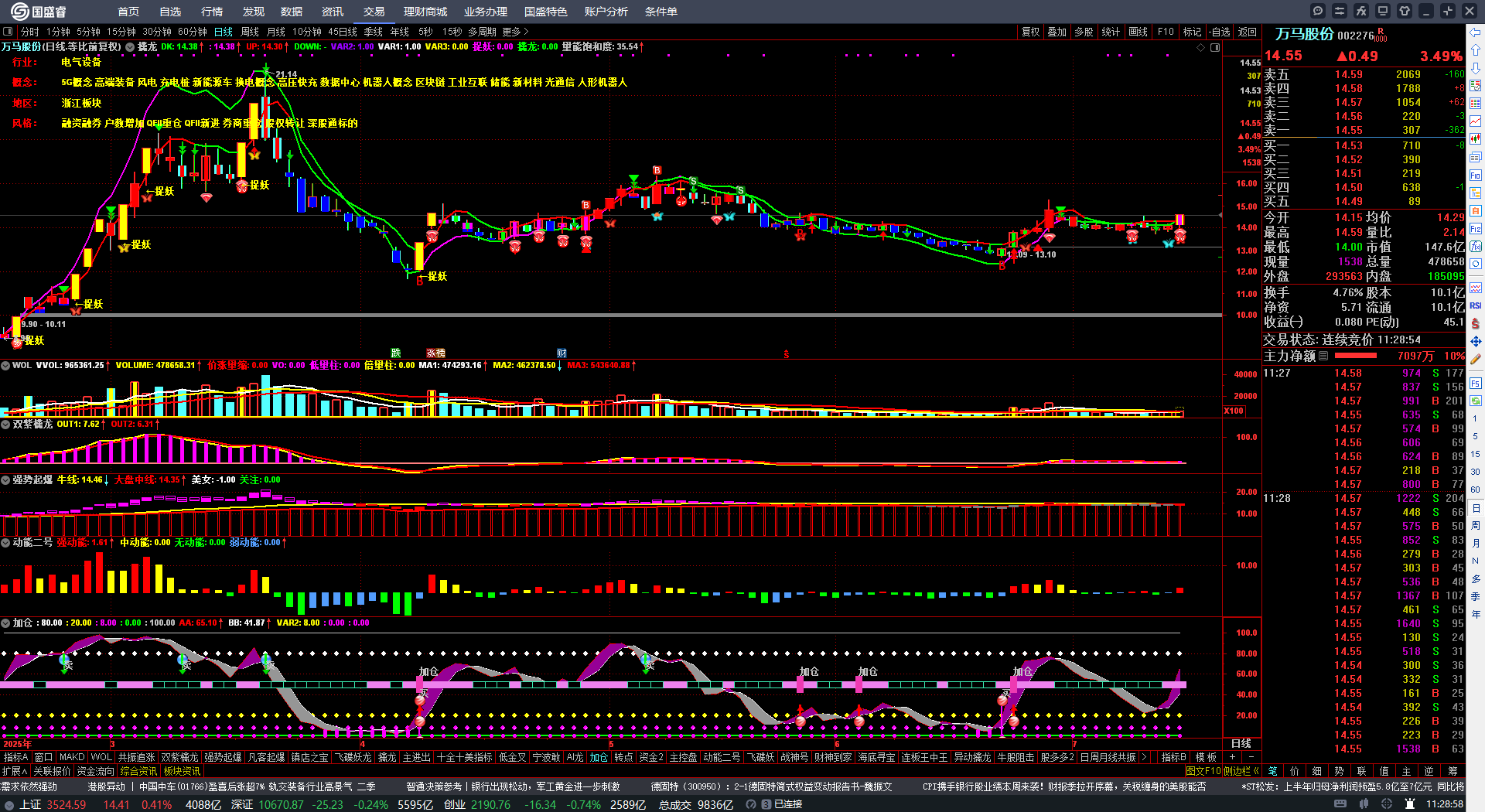Select the 周 period in right sidebar
Screen dimensions: 1485x812
point(1476,526)
